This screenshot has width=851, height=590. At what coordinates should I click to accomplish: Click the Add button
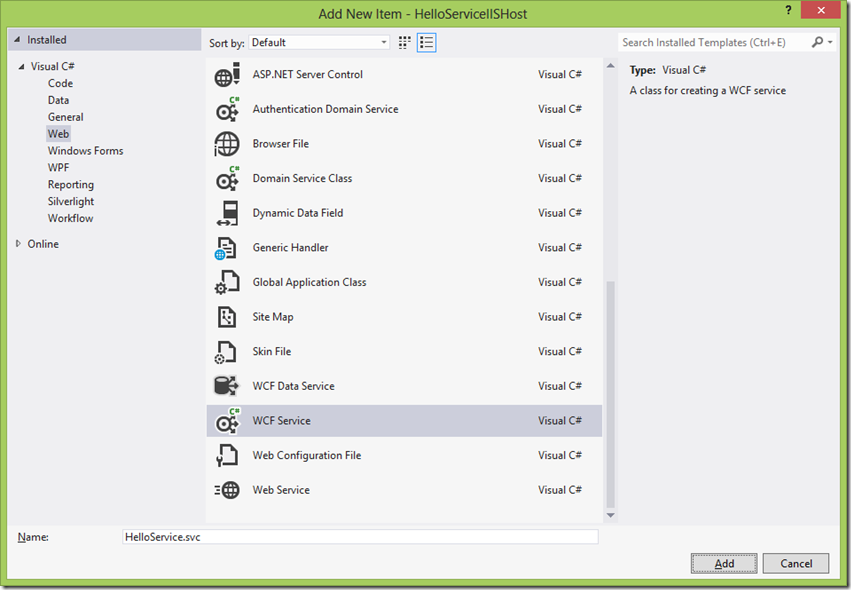tap(724, 563)
